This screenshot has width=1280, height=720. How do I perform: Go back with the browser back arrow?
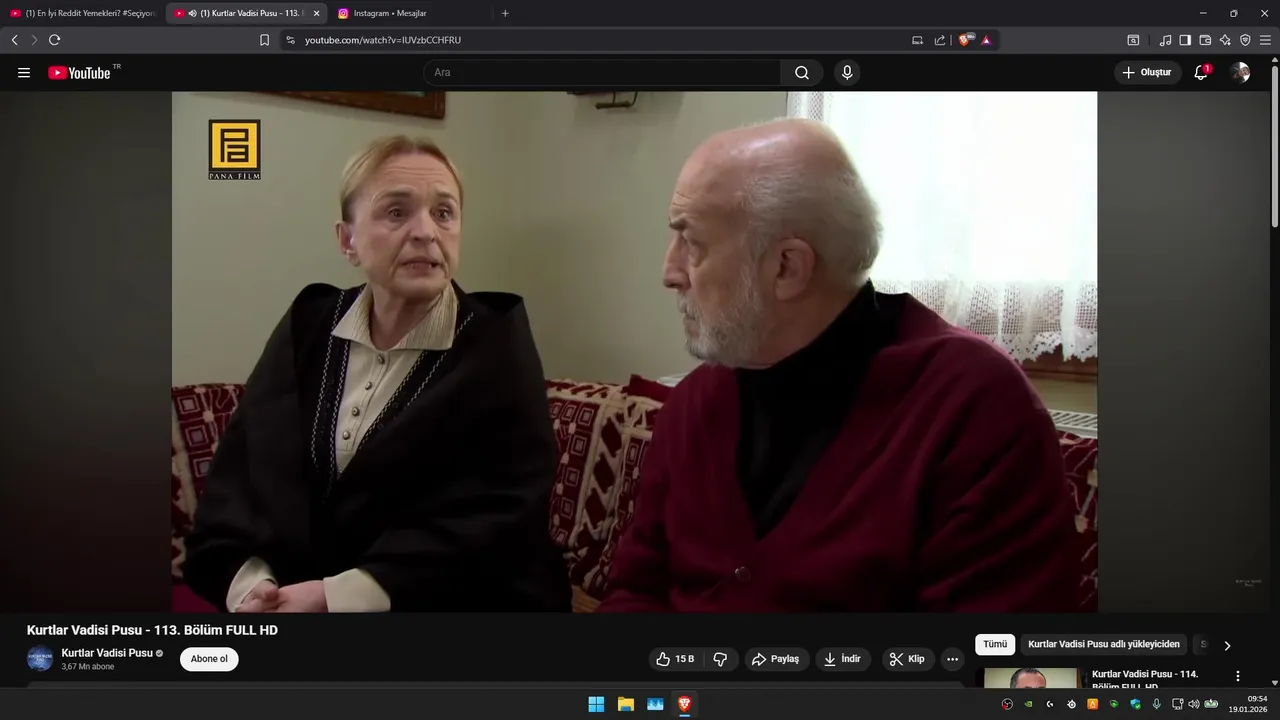pos(14,40)
